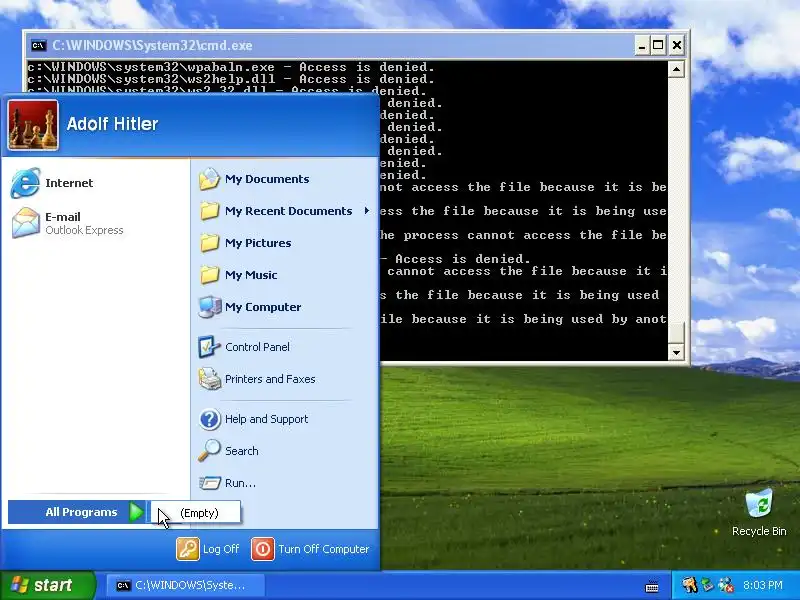Click the green start button
The image size is (800, 600).
pos(48,585)
